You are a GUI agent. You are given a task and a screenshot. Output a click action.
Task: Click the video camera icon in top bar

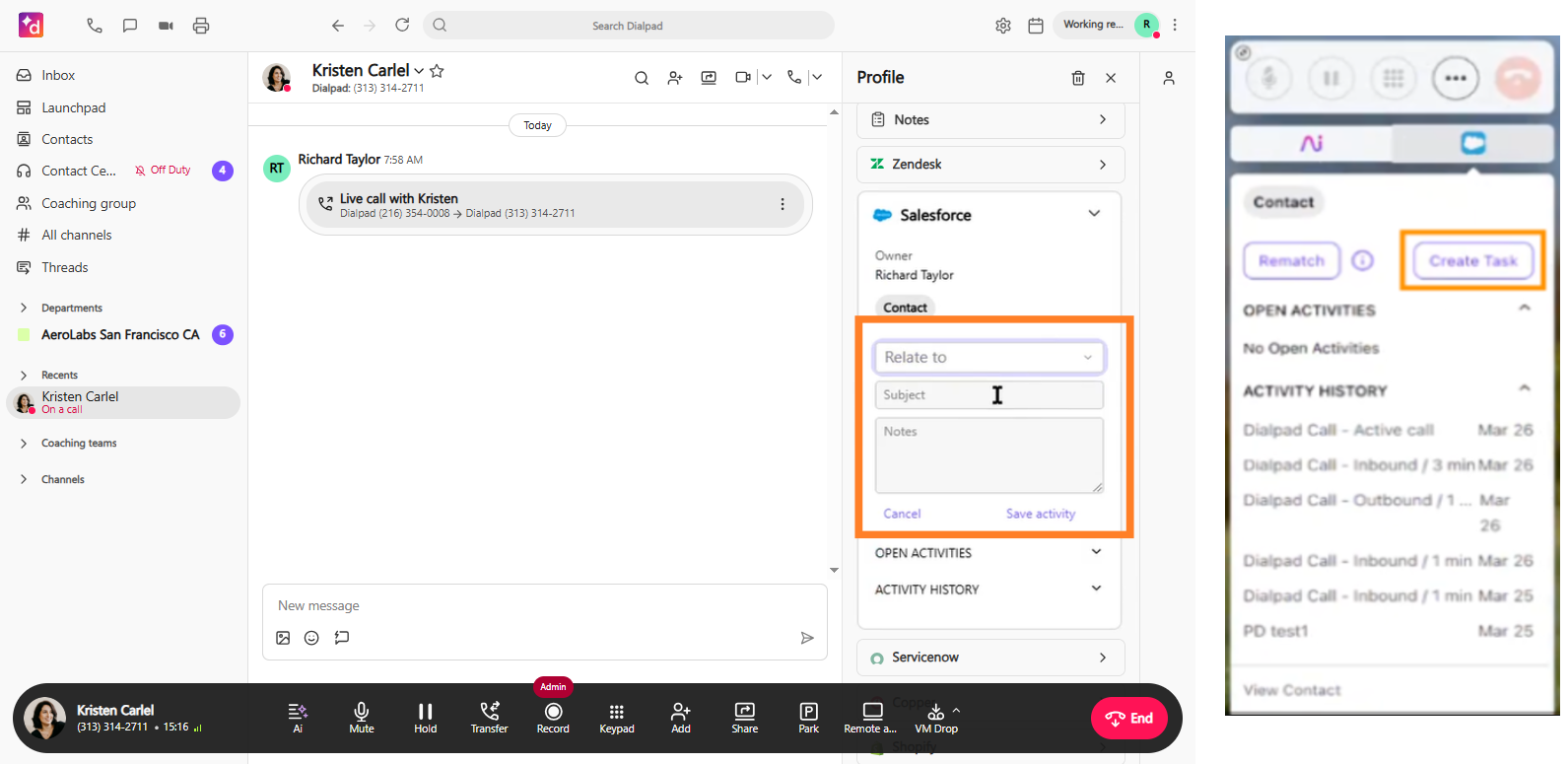(166, 26)
